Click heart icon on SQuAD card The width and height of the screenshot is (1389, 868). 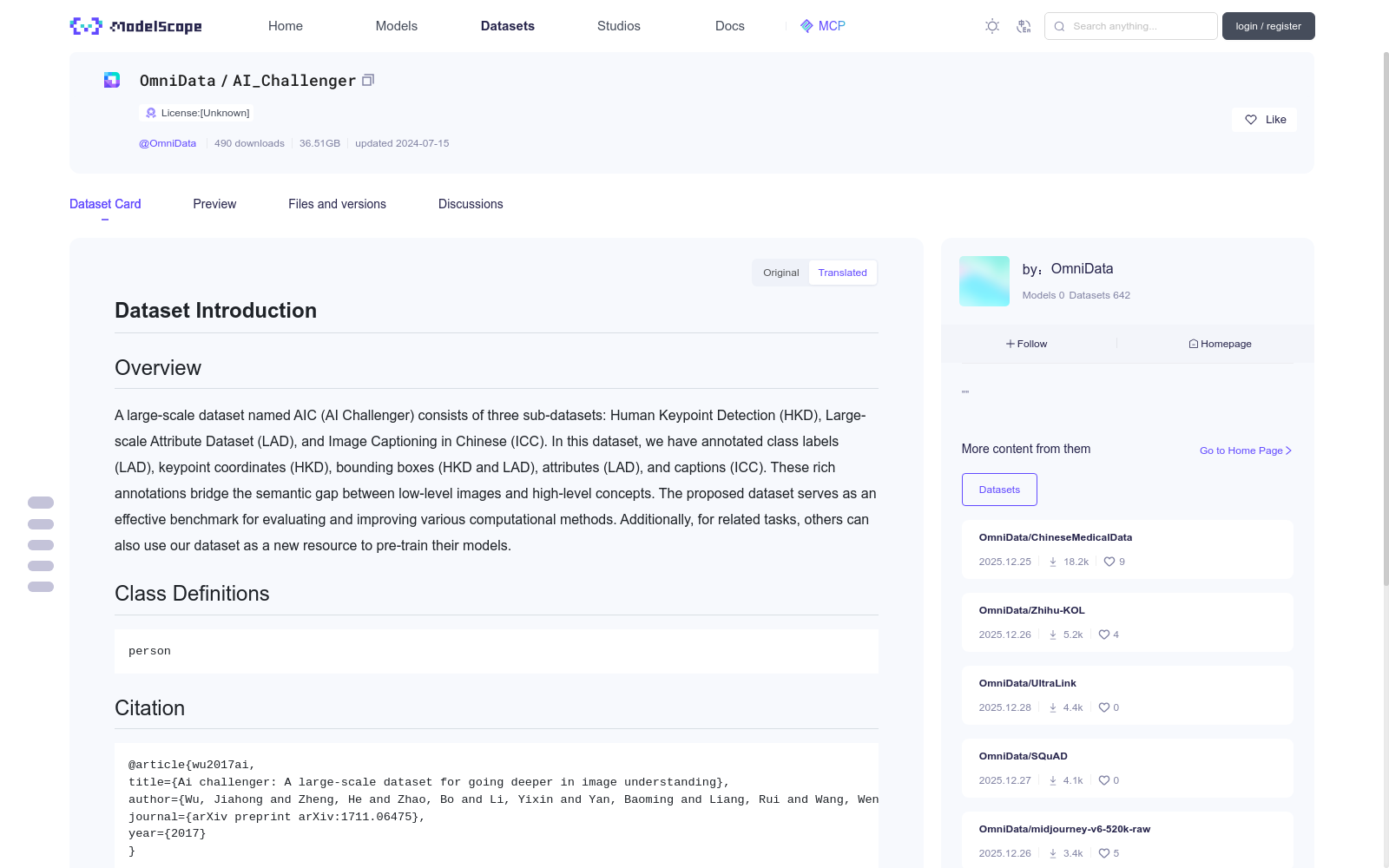(x=1104, y=780)
